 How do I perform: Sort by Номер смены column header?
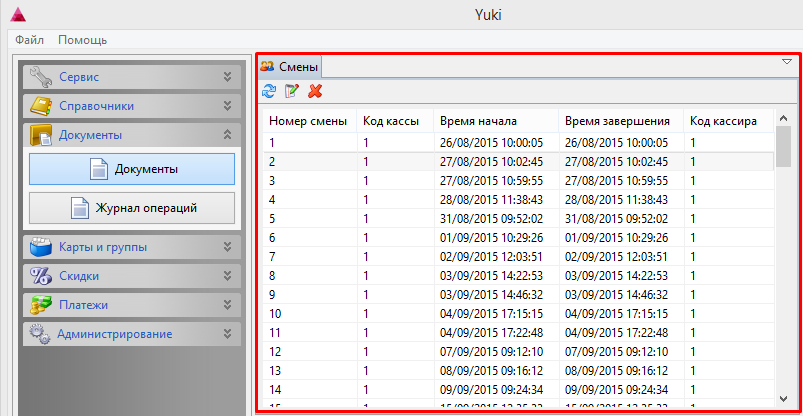[x=310, y=121]
